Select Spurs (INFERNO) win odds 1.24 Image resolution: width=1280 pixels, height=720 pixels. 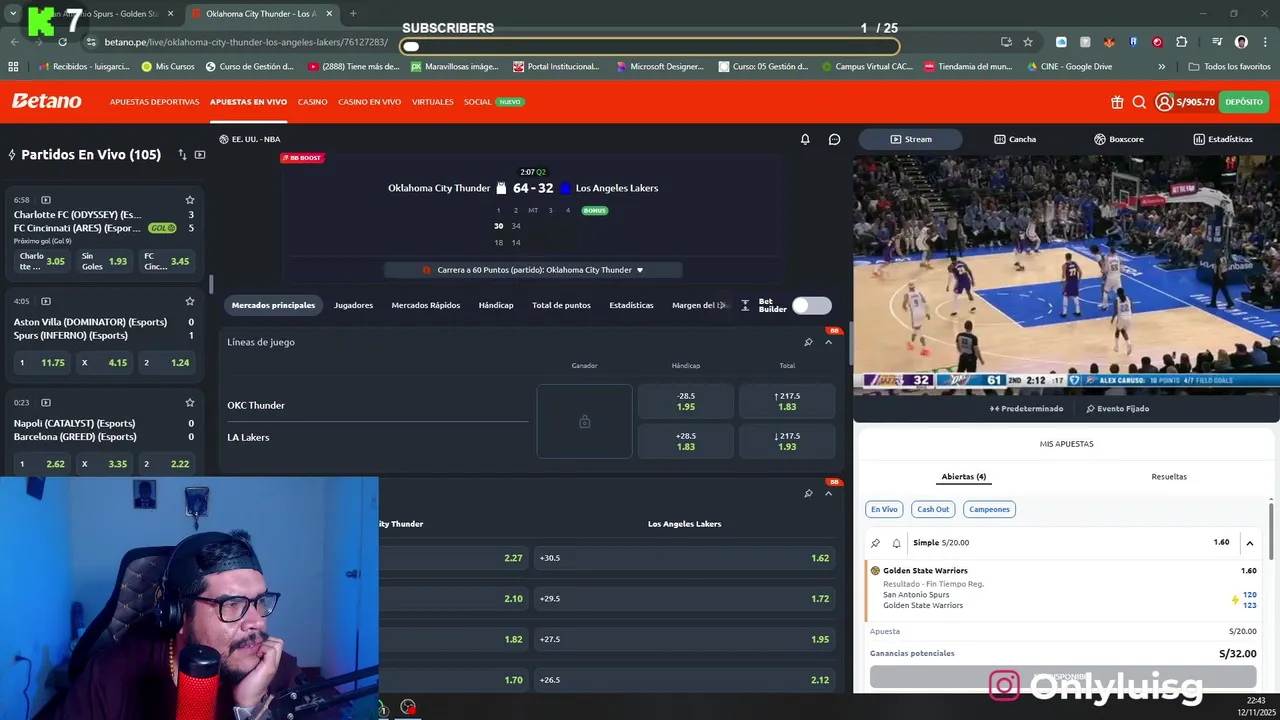pos(166,362)
